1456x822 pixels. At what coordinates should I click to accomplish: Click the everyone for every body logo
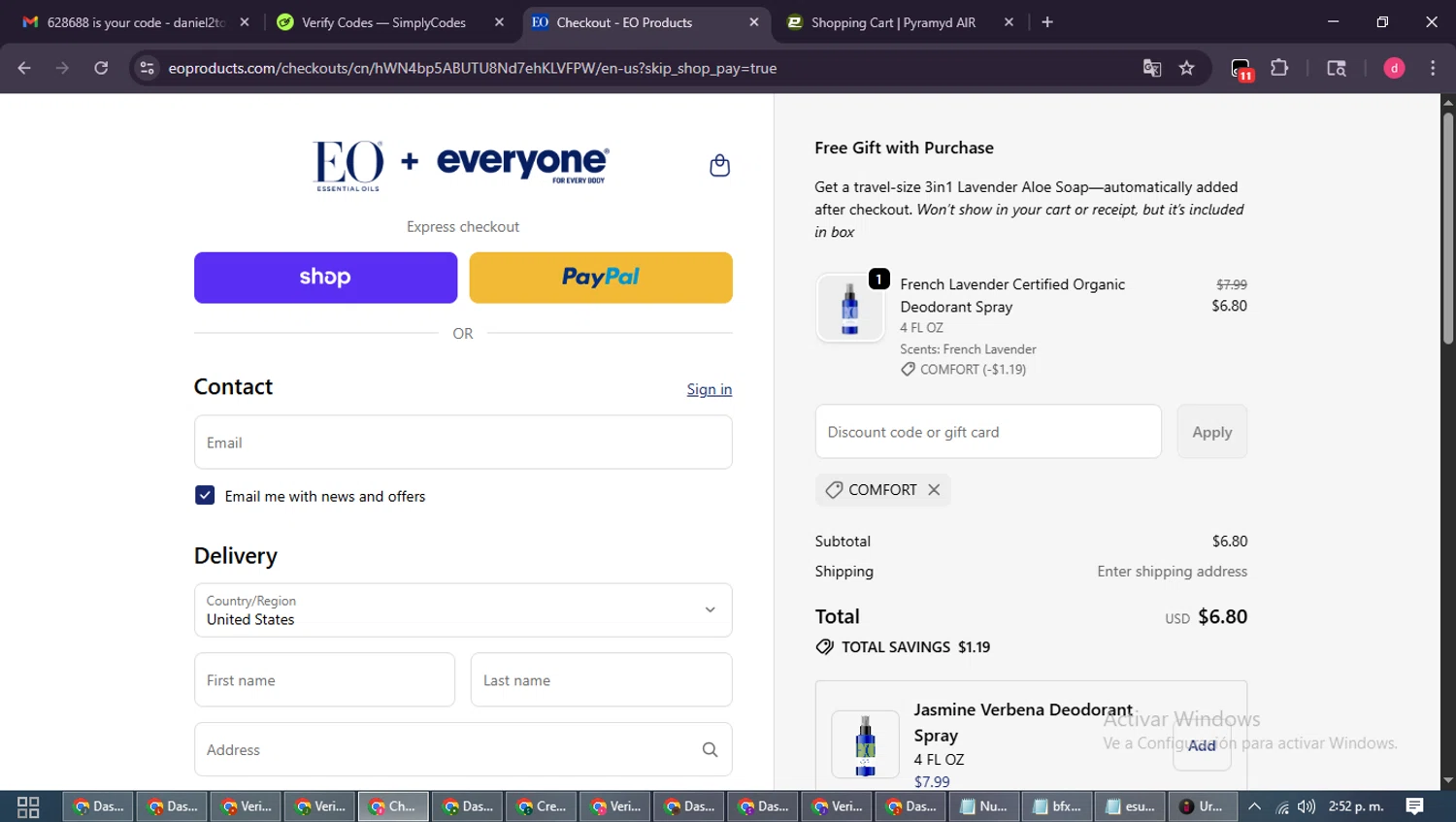click(x=523, y=163)
